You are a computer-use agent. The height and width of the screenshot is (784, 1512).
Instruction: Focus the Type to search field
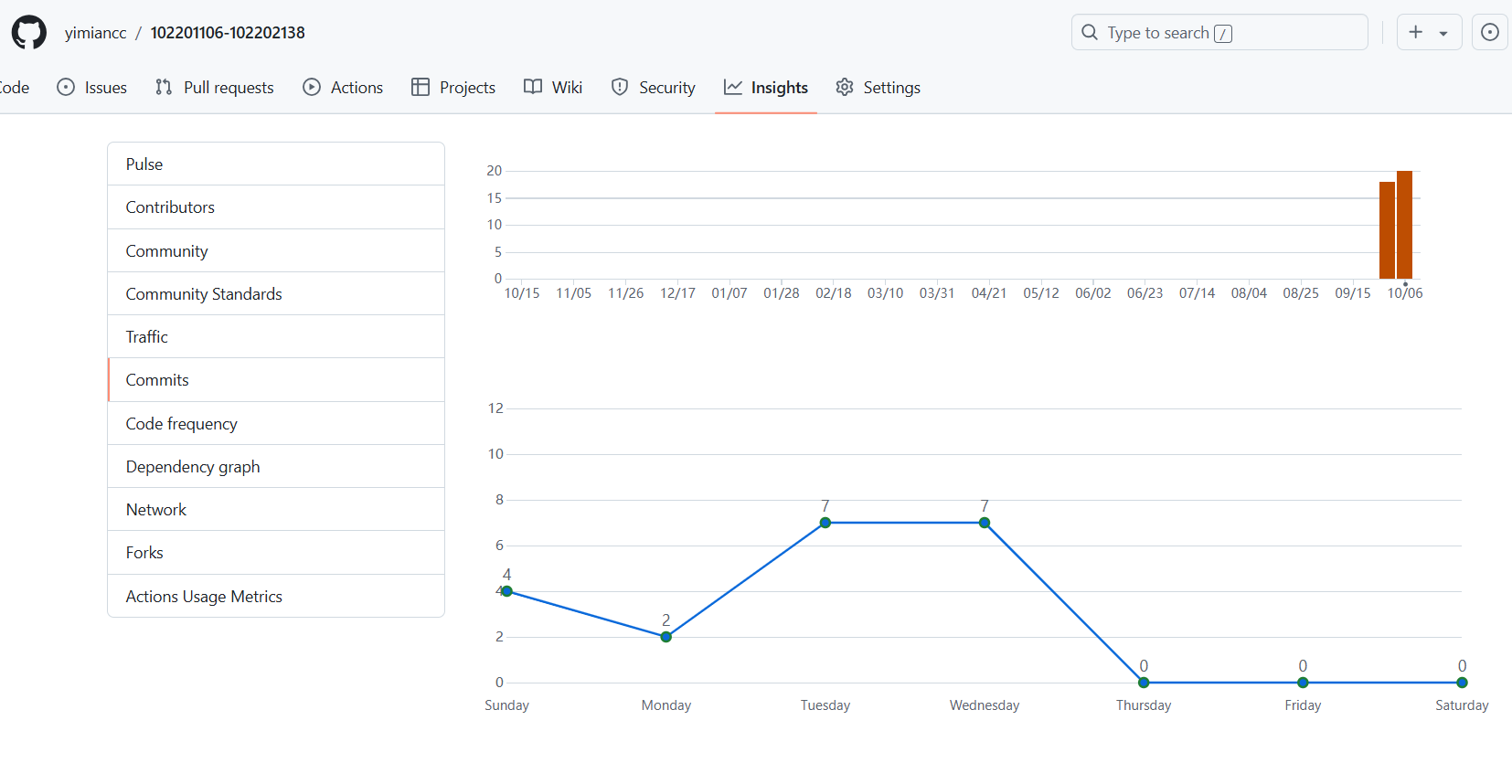tap(1219, 33)
